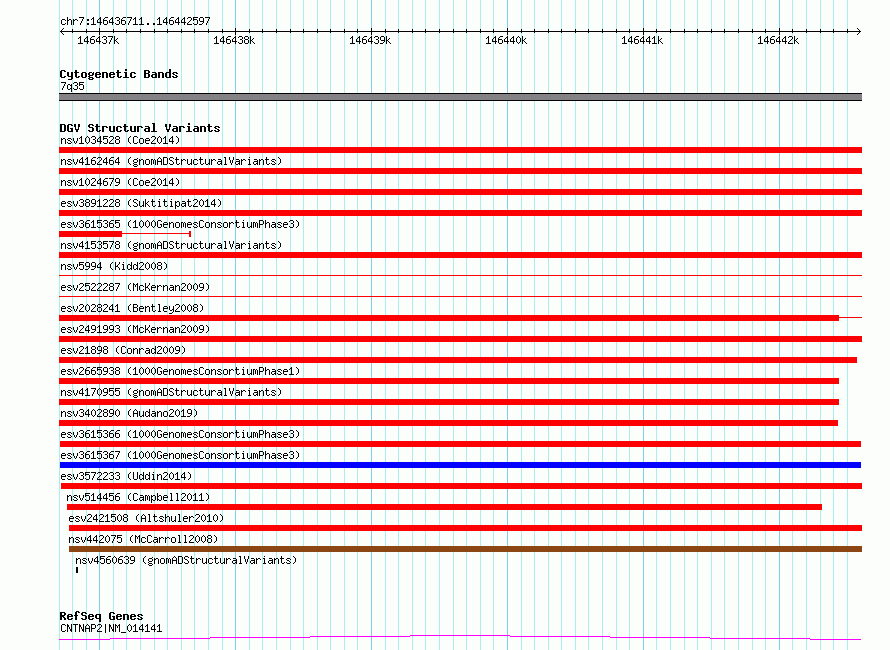Viewport: 890px width, 650px height.
Task: Select esv3572233 (Uddin2014) label
Action: point(126,476)
